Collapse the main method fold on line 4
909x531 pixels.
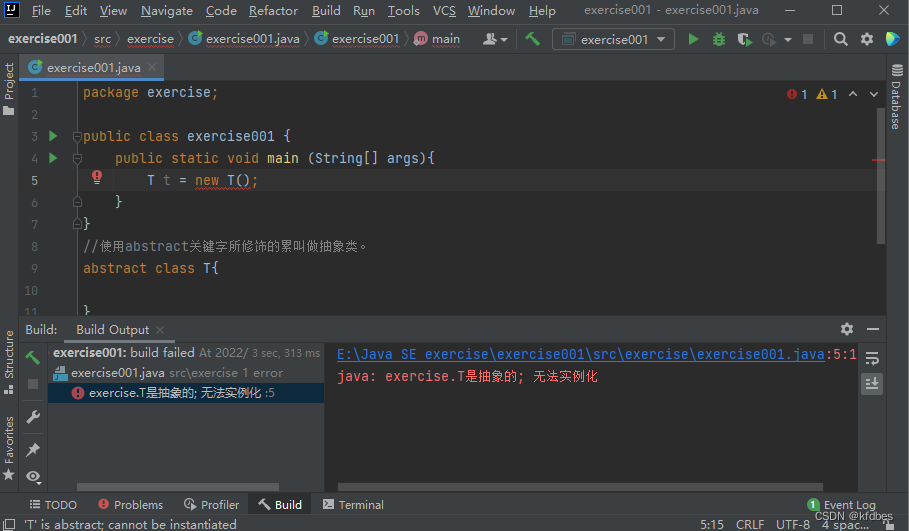coord(75,158)
